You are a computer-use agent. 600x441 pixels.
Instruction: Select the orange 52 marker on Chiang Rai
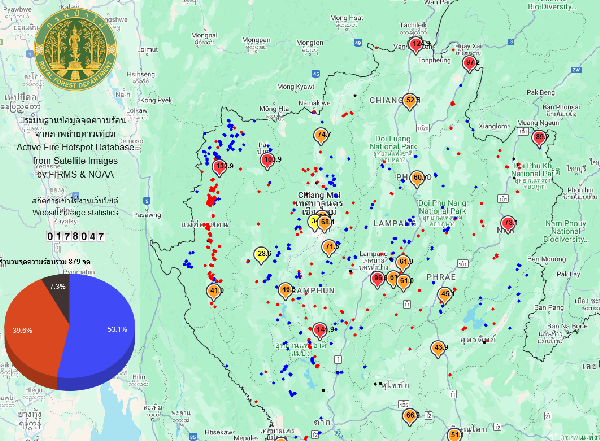point(410,101)
